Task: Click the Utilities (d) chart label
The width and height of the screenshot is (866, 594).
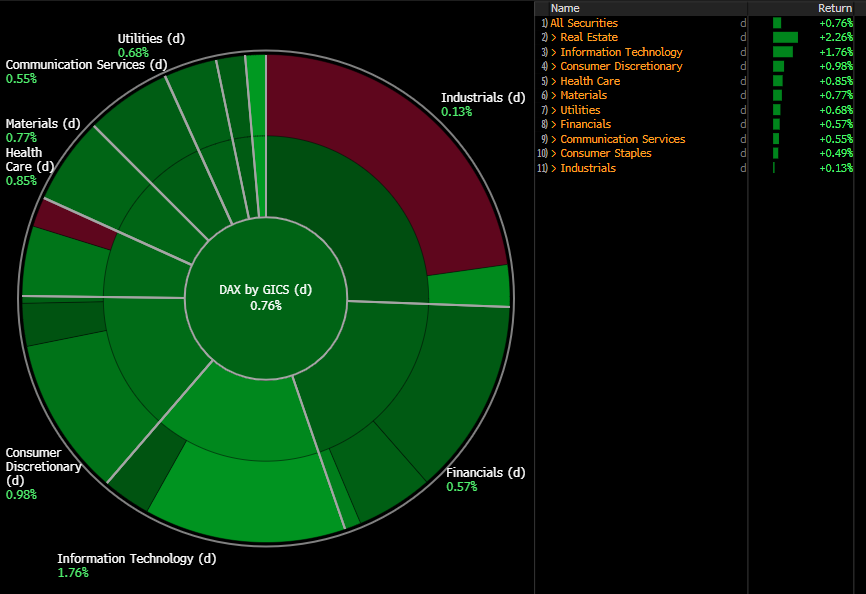Action: point(151,39)
